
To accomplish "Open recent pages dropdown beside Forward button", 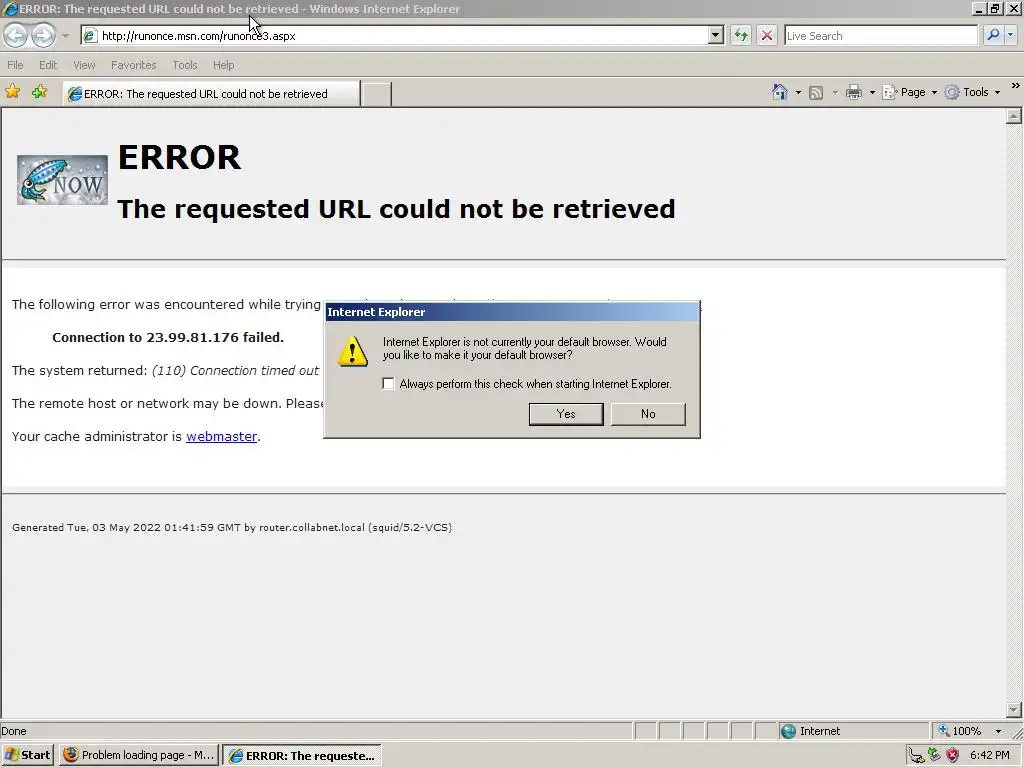I will pyautogui.click(x=65, y=36).
